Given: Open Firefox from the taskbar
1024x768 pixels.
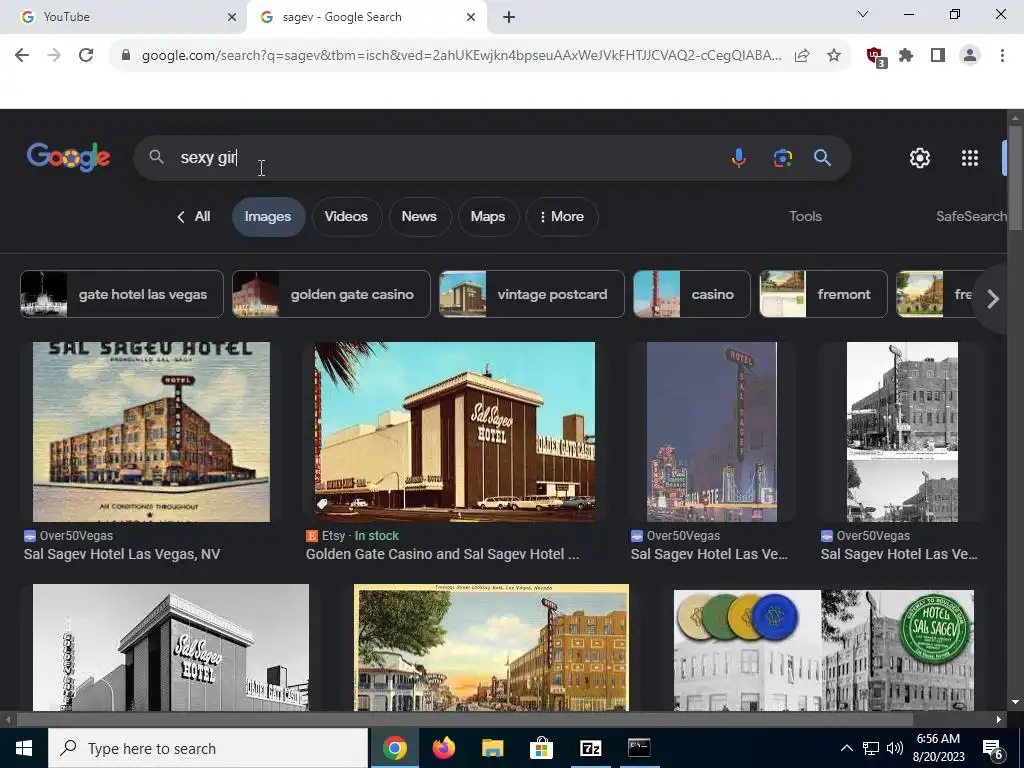Looking at the screenshot, I should (443, 748).
